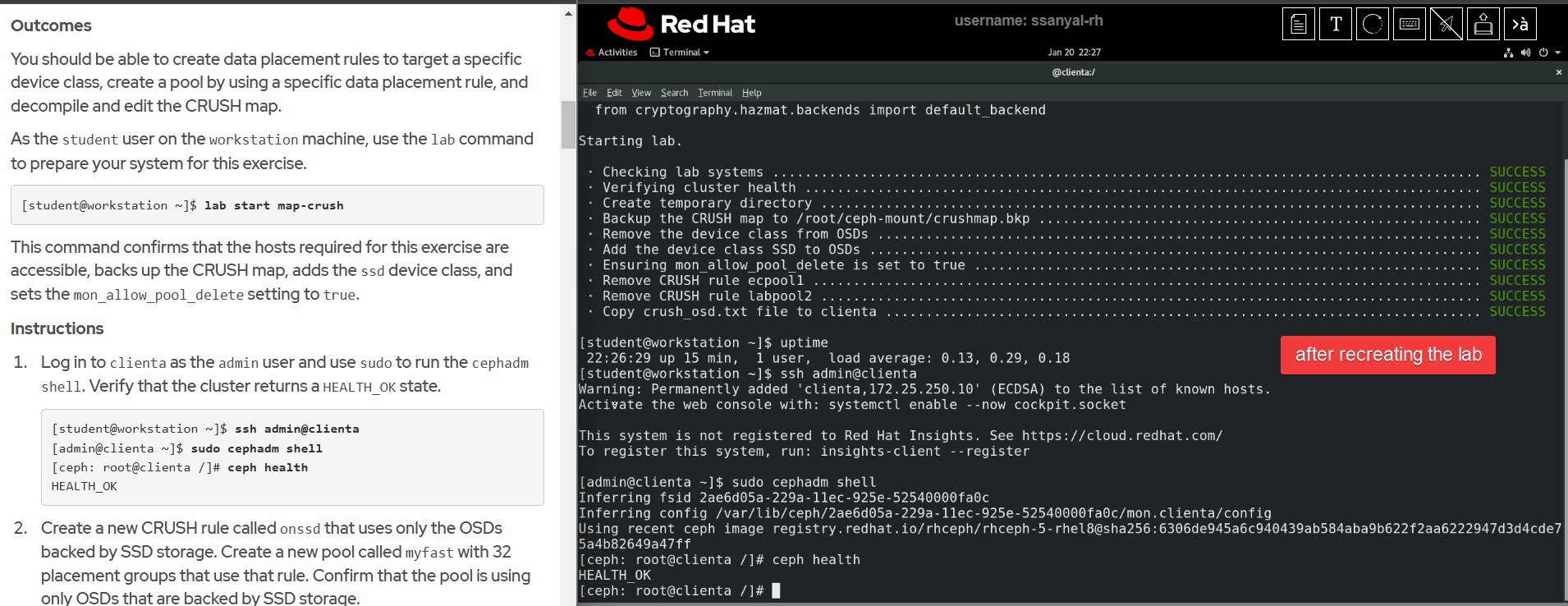Toggle the crossed-out mouse cursor icon
This screenshot has width=1568, height=606.
click(x=1447, y=25)
